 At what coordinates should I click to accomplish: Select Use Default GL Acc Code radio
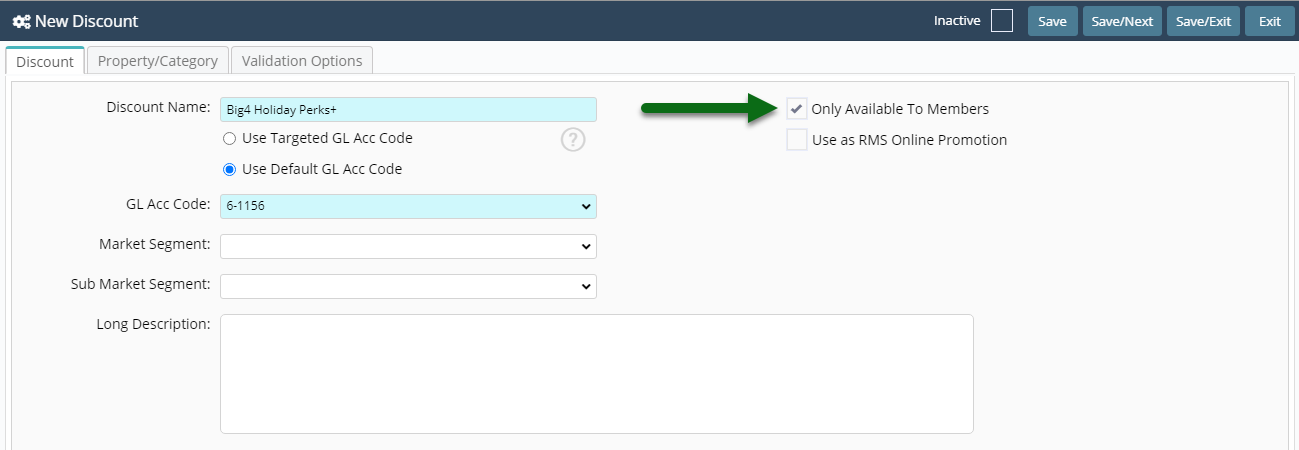click(x=229, y=169)
